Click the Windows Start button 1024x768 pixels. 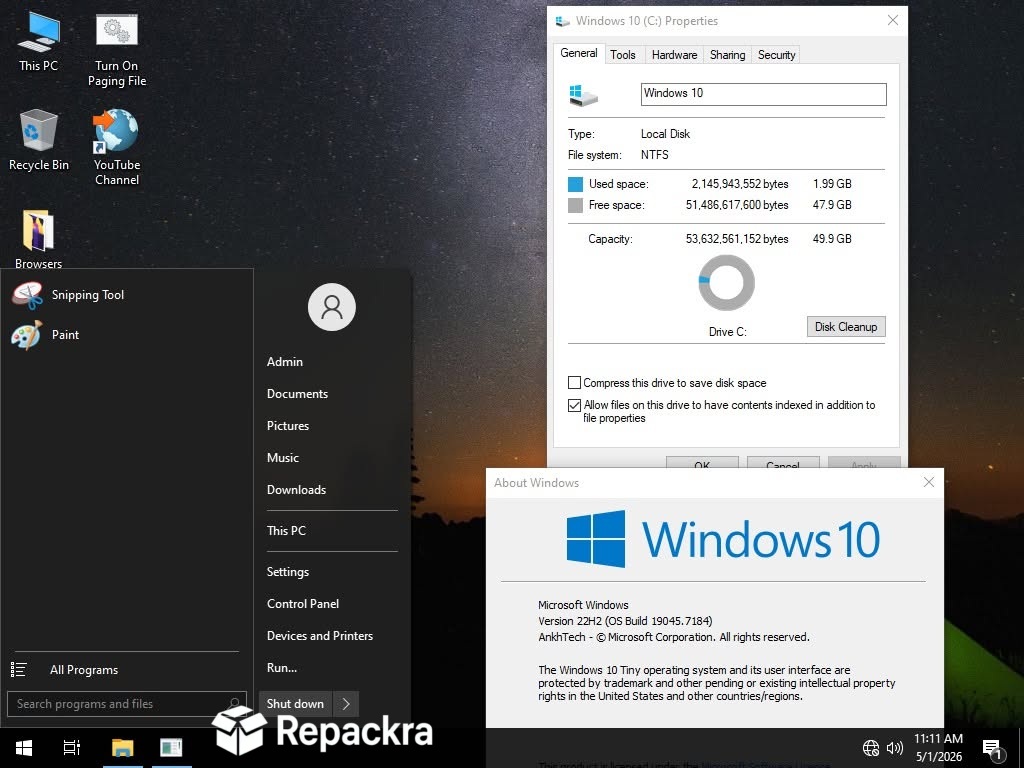[24, 747]
